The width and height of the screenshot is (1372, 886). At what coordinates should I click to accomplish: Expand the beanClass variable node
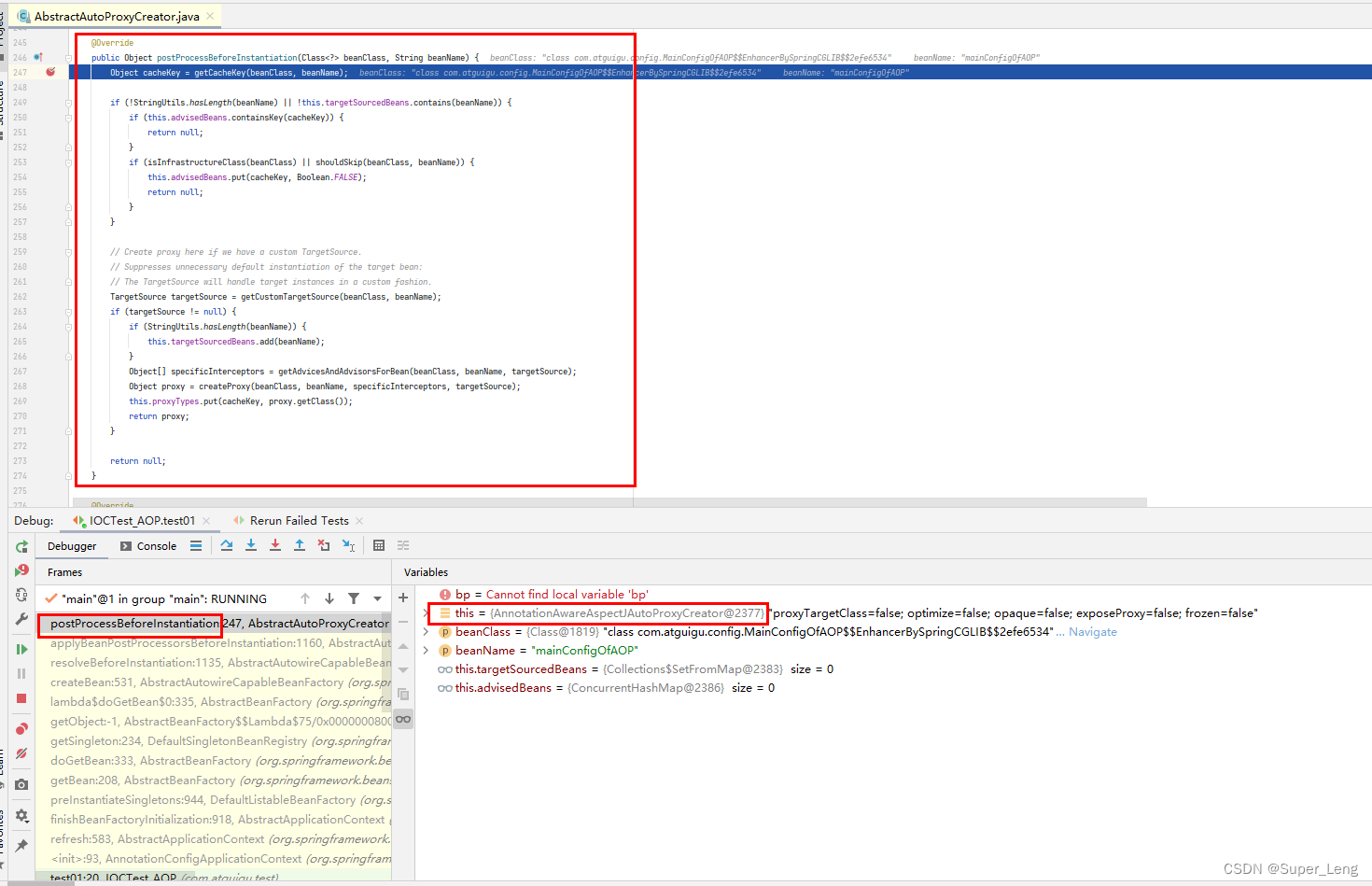(x=427, y=632)
